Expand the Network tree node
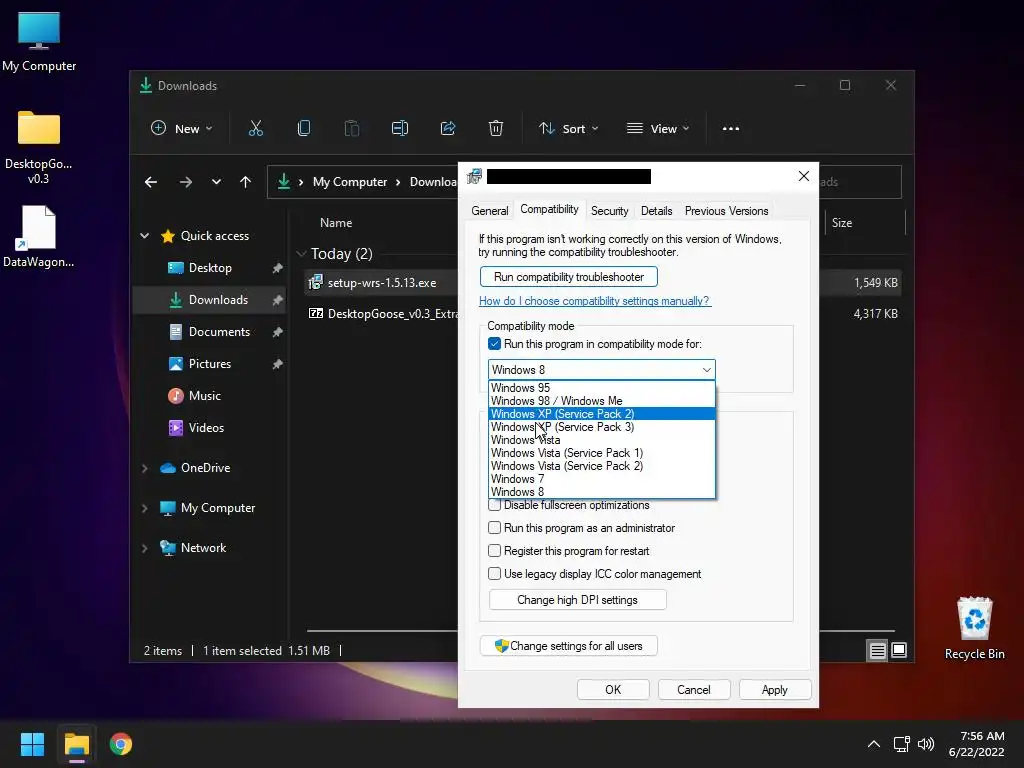1024x768 pixels. pos(144,548)
